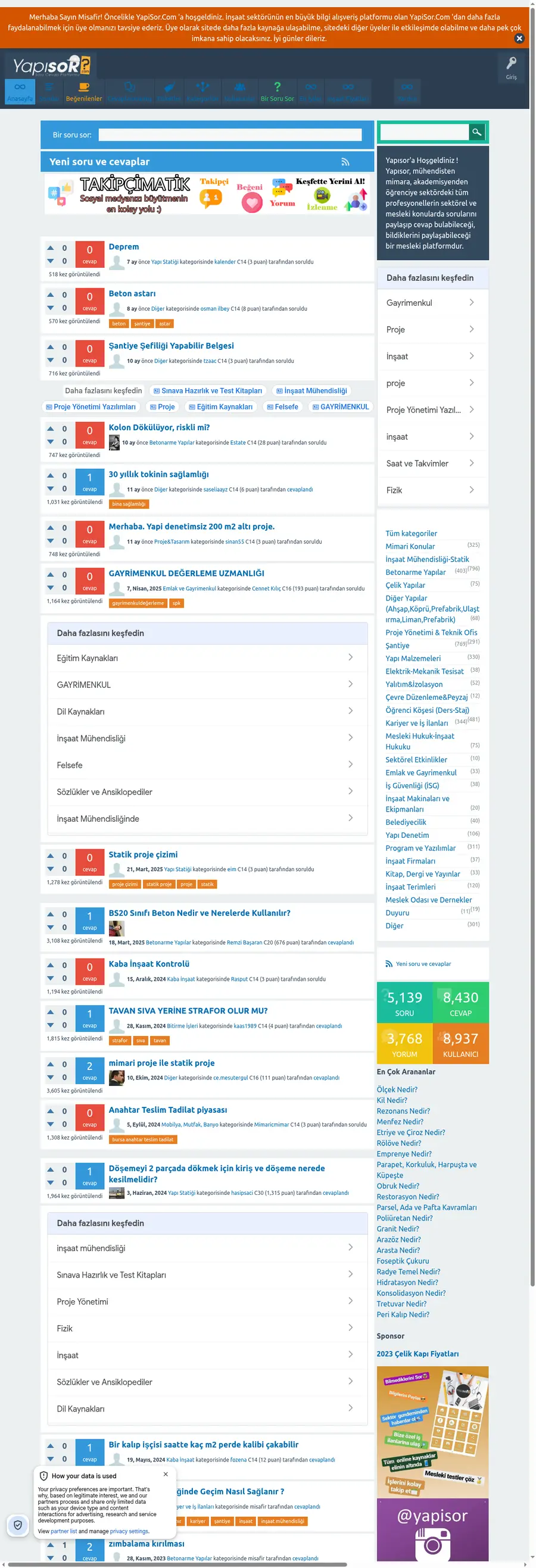Expand 'Proje Yönetimi' row in lower discover list
This screenshot has height=1568, width=536.
pos(207,1301)
